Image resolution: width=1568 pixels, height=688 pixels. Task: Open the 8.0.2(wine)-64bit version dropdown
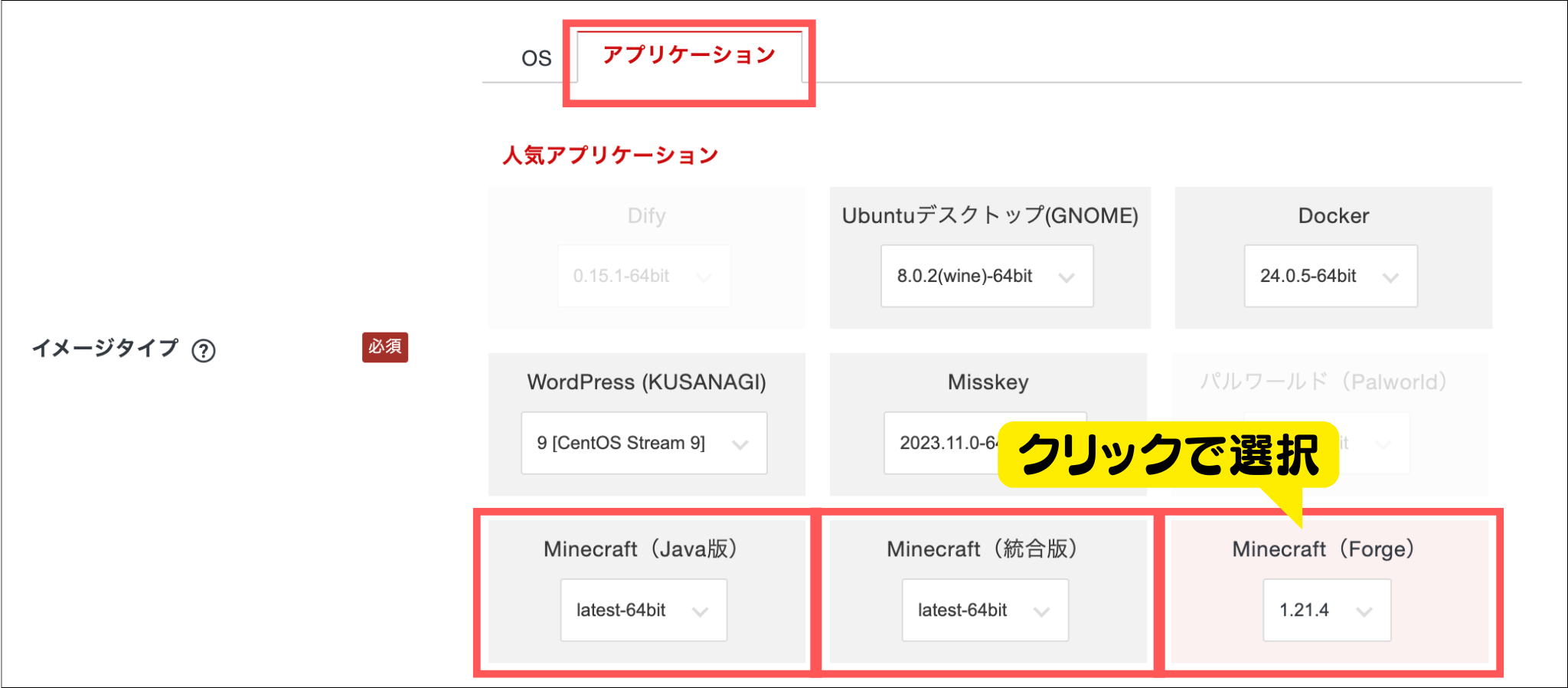987,276
